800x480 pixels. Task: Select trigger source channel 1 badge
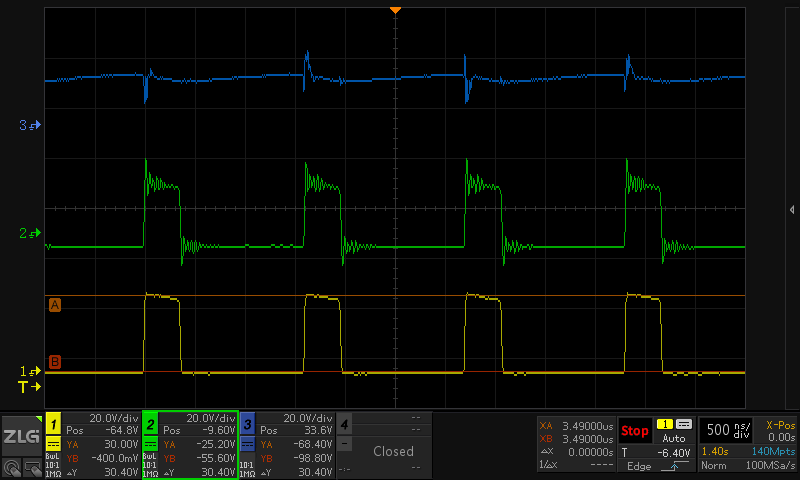click(x=665, y=424)
